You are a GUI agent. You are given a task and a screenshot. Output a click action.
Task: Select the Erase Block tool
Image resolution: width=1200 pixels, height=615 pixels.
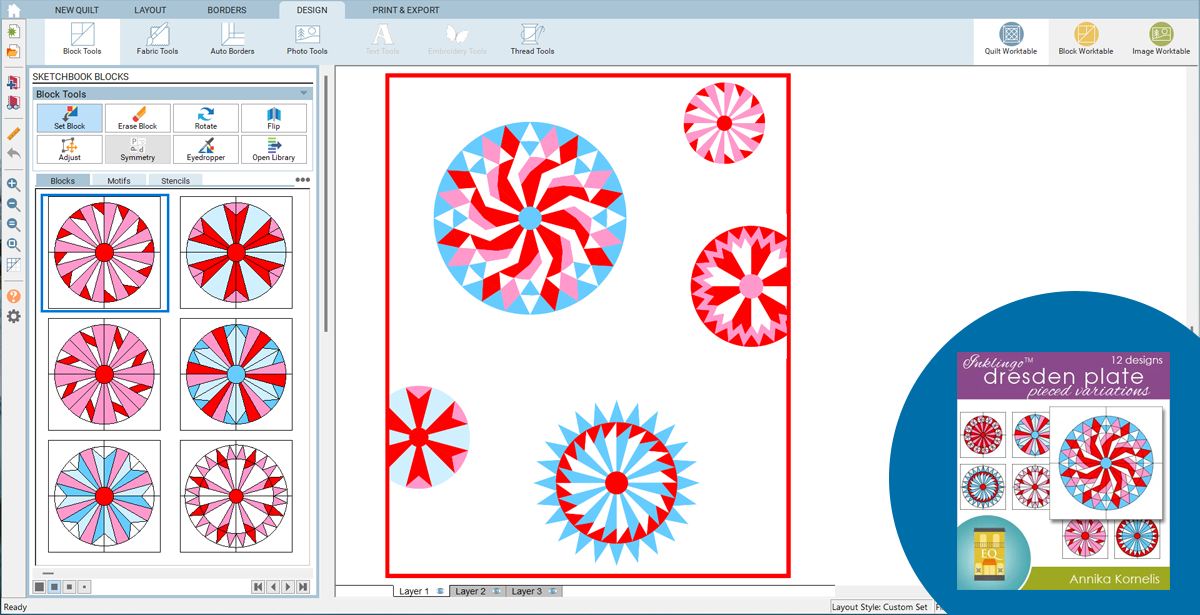138,118
